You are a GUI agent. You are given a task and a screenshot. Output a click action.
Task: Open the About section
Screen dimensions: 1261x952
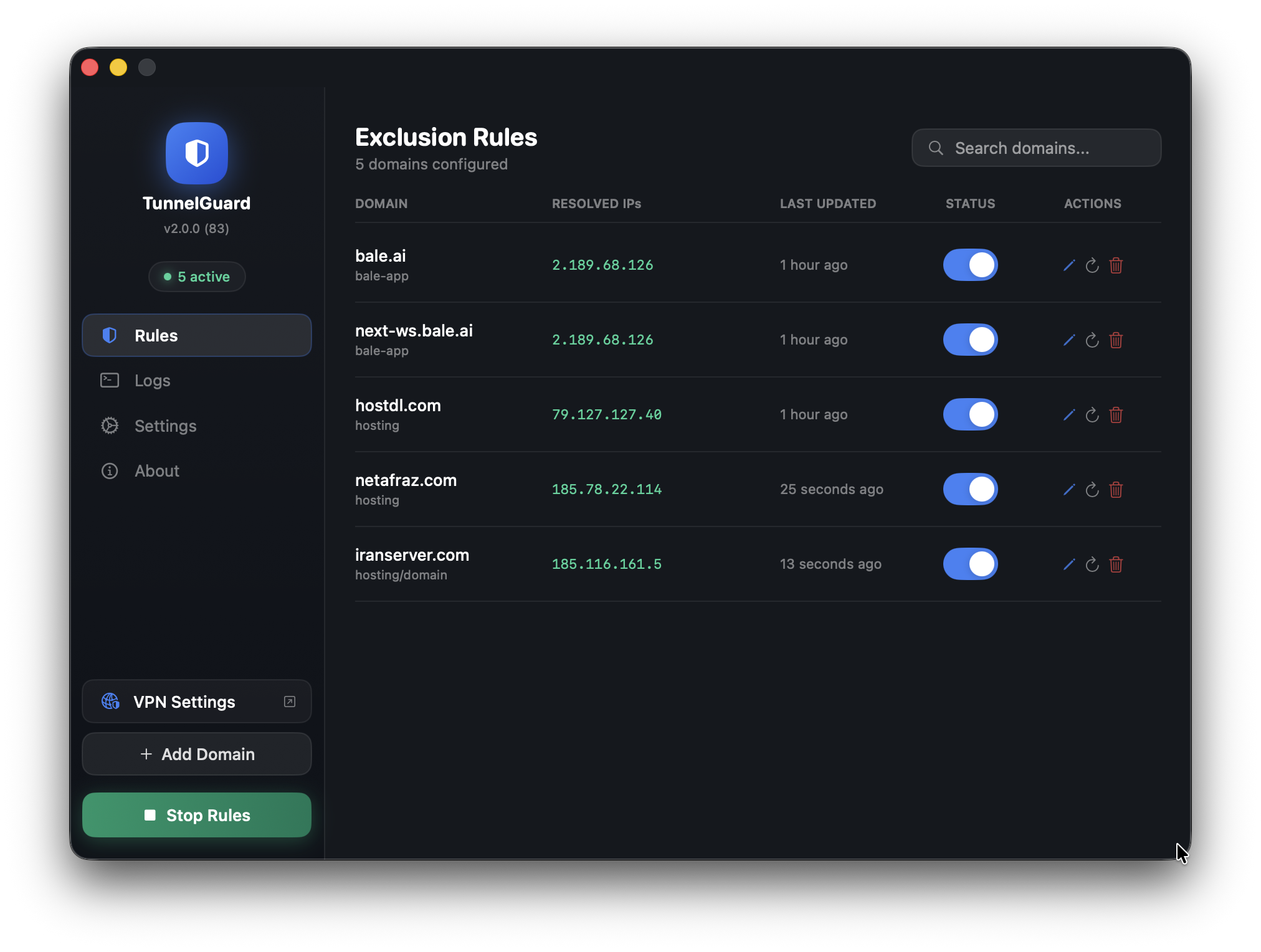tap(156, 471)
